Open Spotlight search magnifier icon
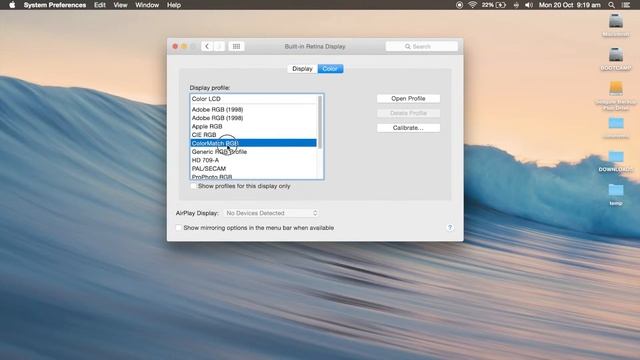Screen dimensions: 640x360 [611, 5]
